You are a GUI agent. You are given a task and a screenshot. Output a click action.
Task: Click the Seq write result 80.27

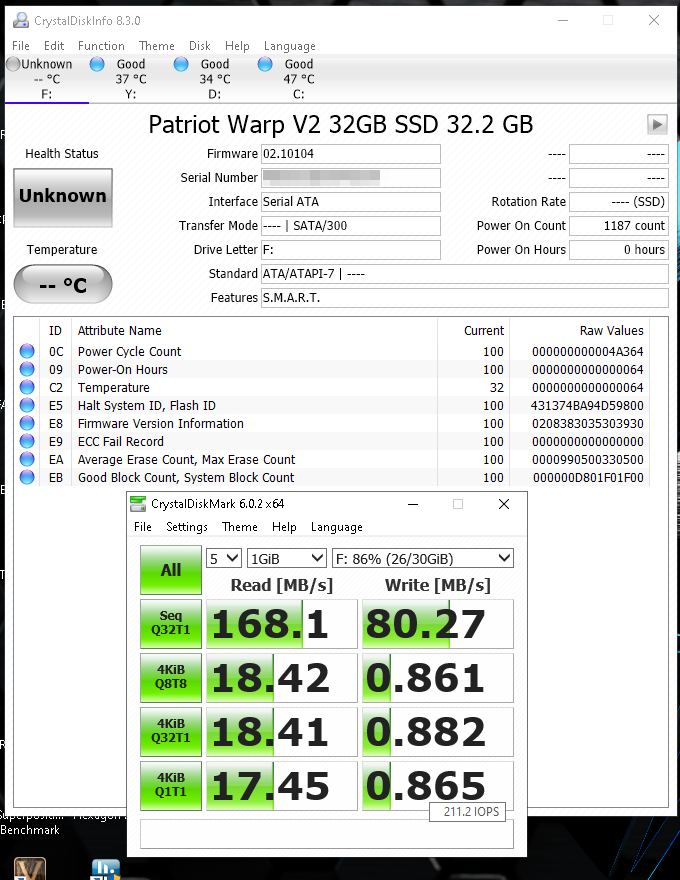click(438, 624)
